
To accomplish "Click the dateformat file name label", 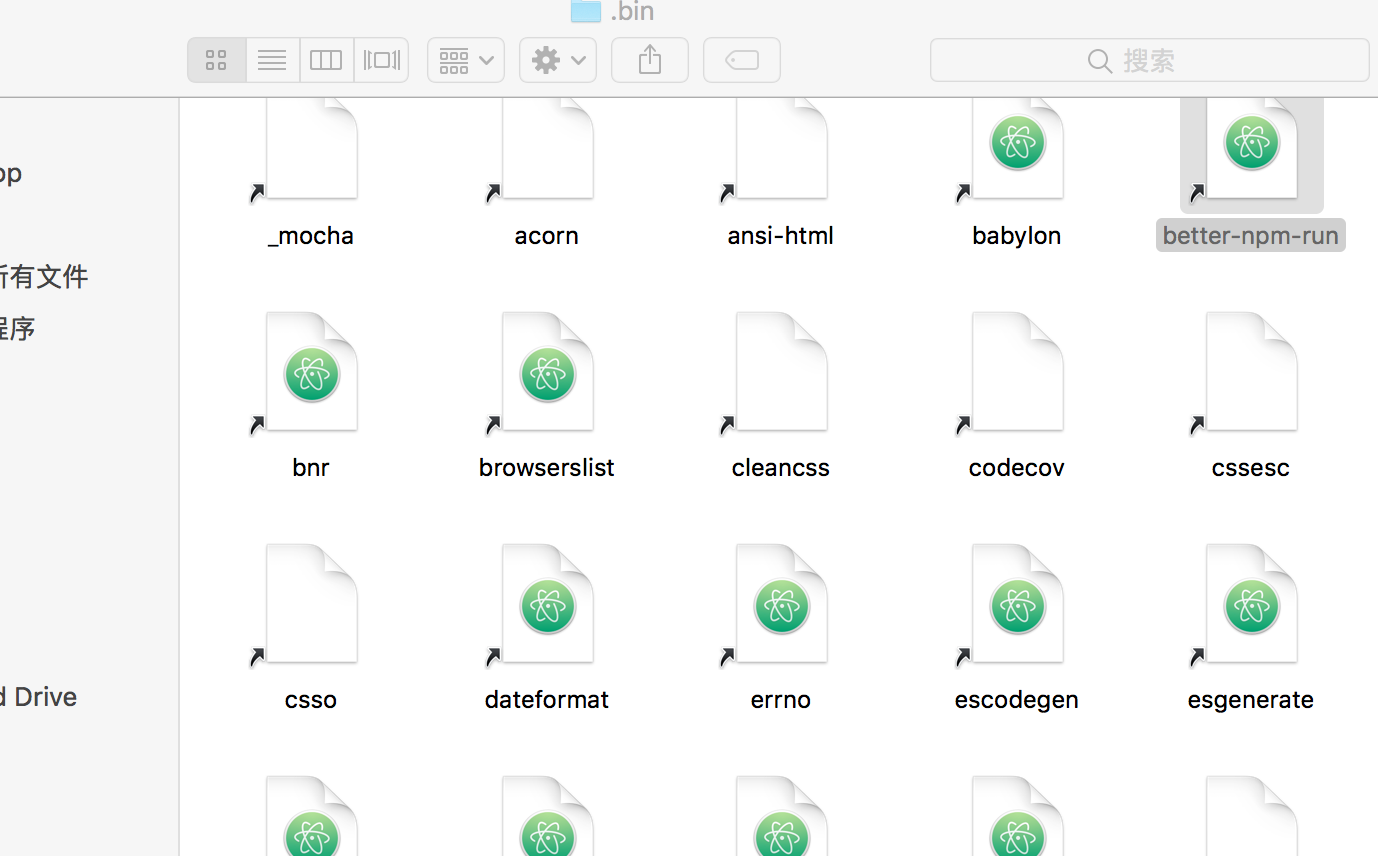I will coord(547,699).
